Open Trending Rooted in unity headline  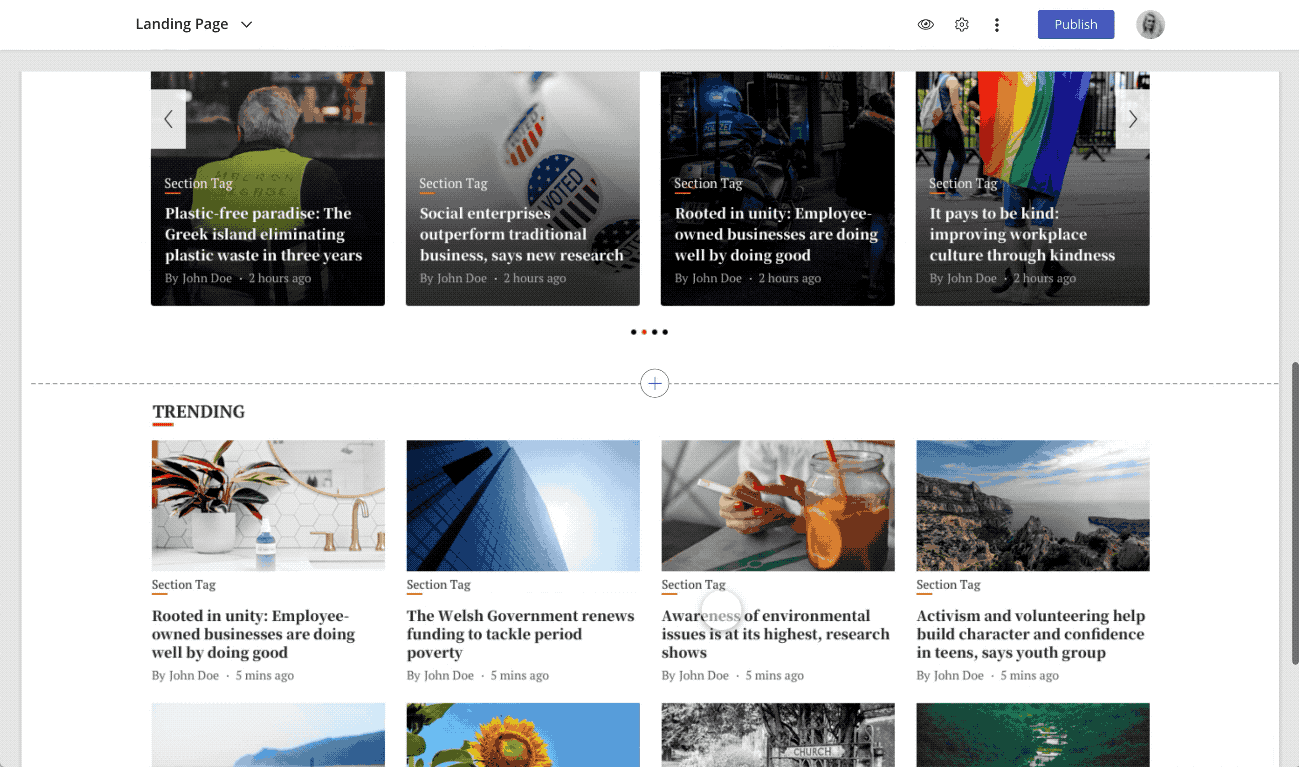coord(253,634)
